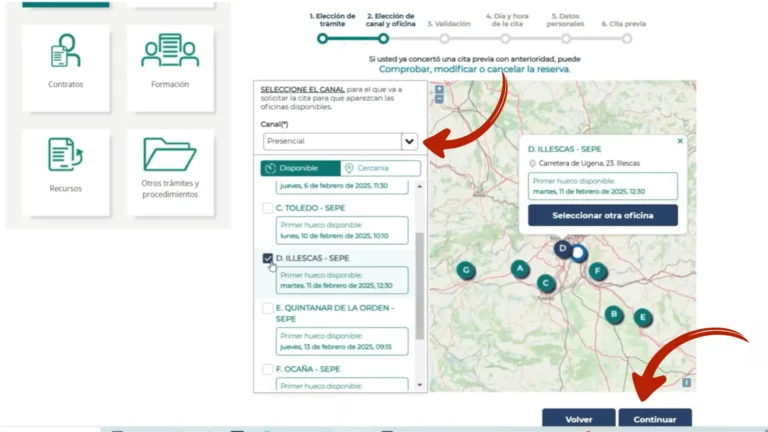The image size is (768, 432).
Task: Open the Formación category card icon
Action: click(x=170, y=50)
